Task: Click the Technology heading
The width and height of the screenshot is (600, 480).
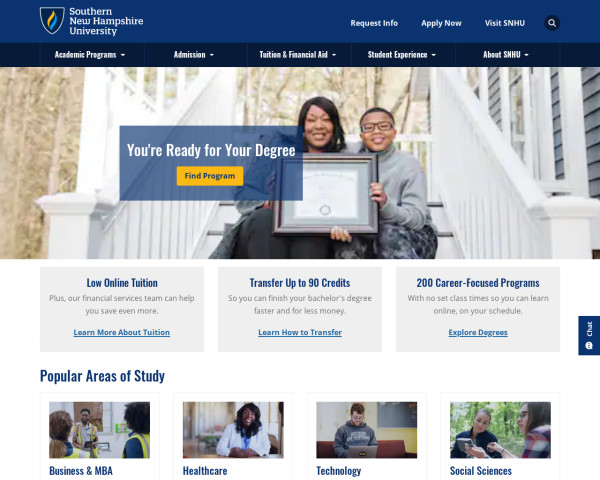Action: click(x=339, y=471)
